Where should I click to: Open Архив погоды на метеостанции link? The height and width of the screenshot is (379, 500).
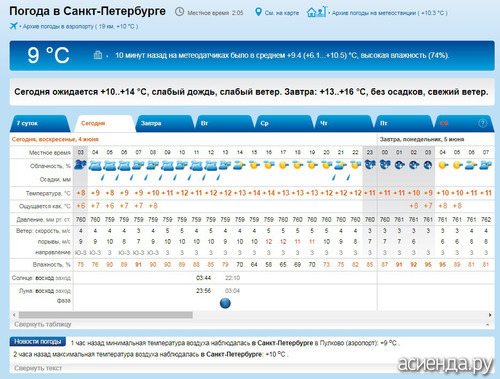[389, 13]
